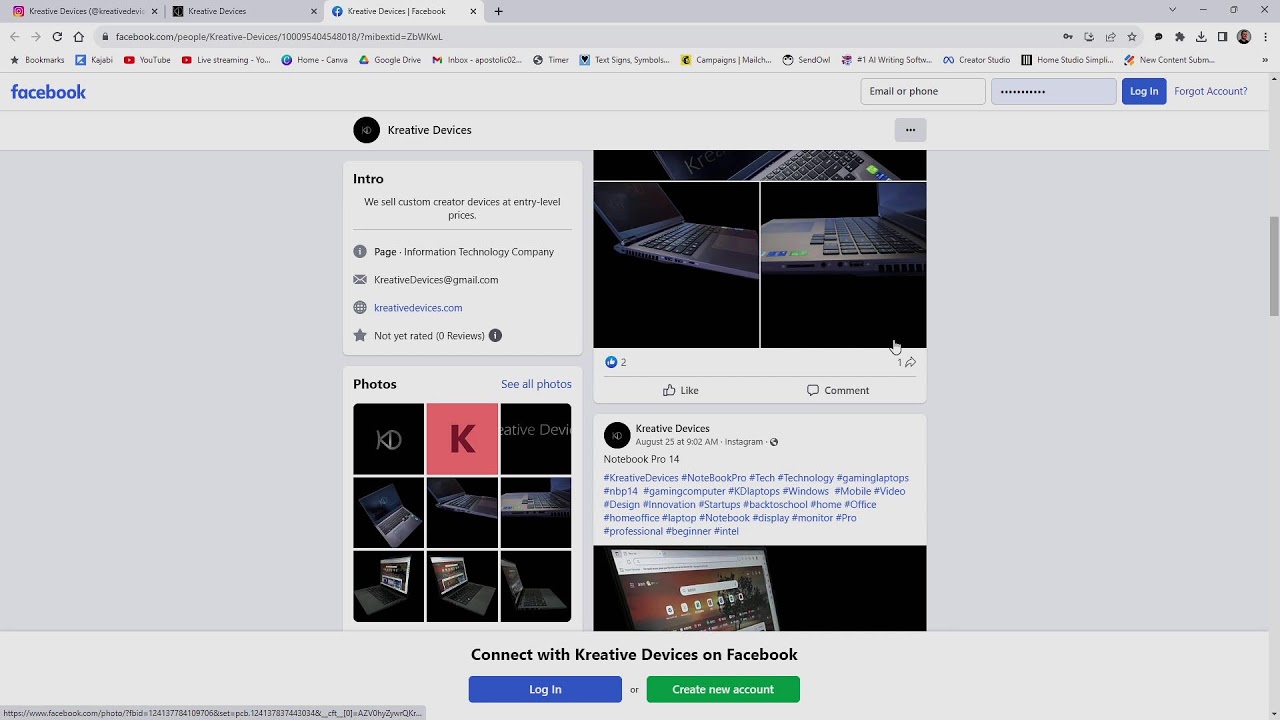Open the YouTube bookmark
This screenshot has height=720, width=1280.
pos(147,60)
